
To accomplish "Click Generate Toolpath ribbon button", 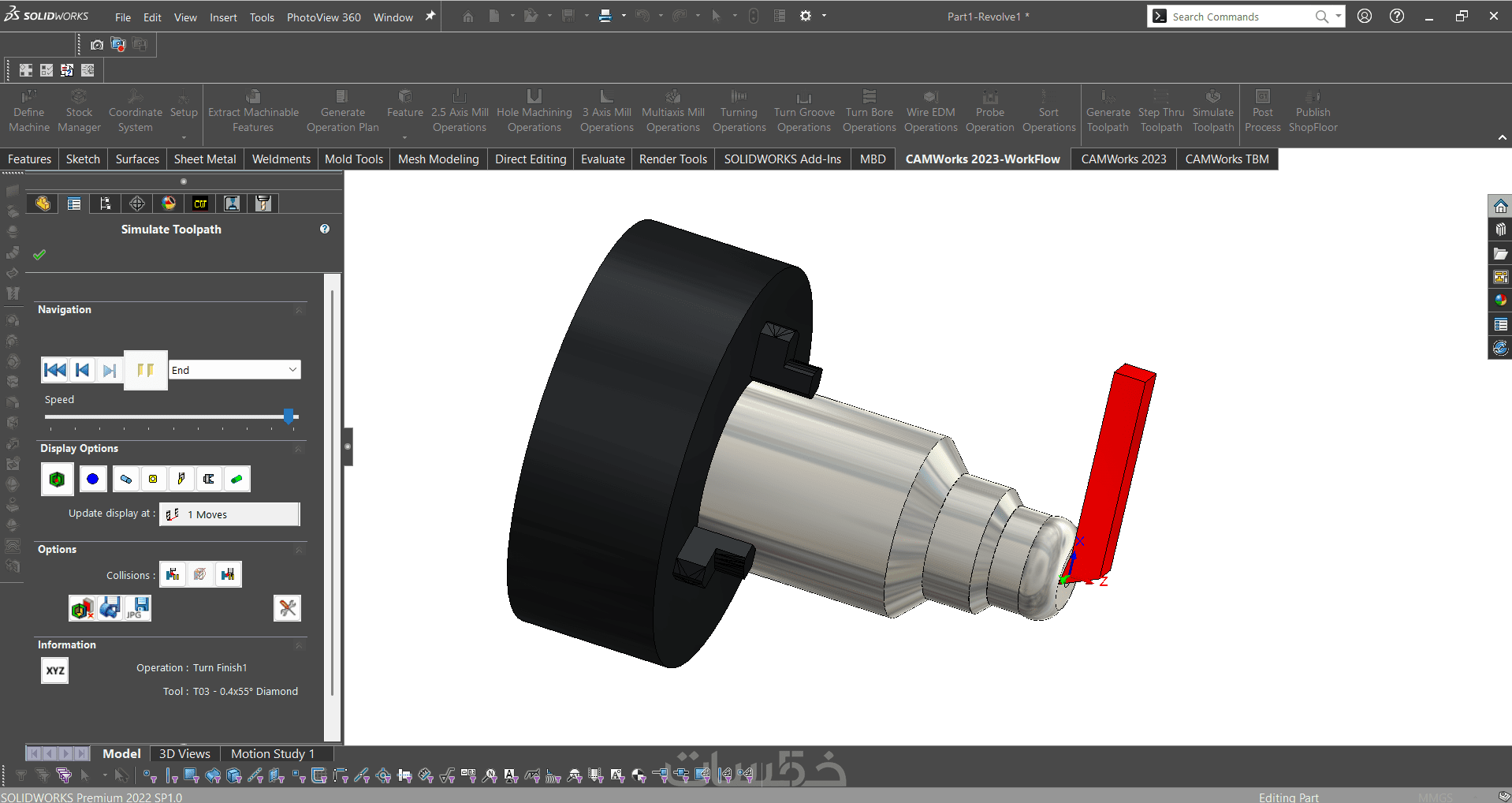I will [1108, 112].
